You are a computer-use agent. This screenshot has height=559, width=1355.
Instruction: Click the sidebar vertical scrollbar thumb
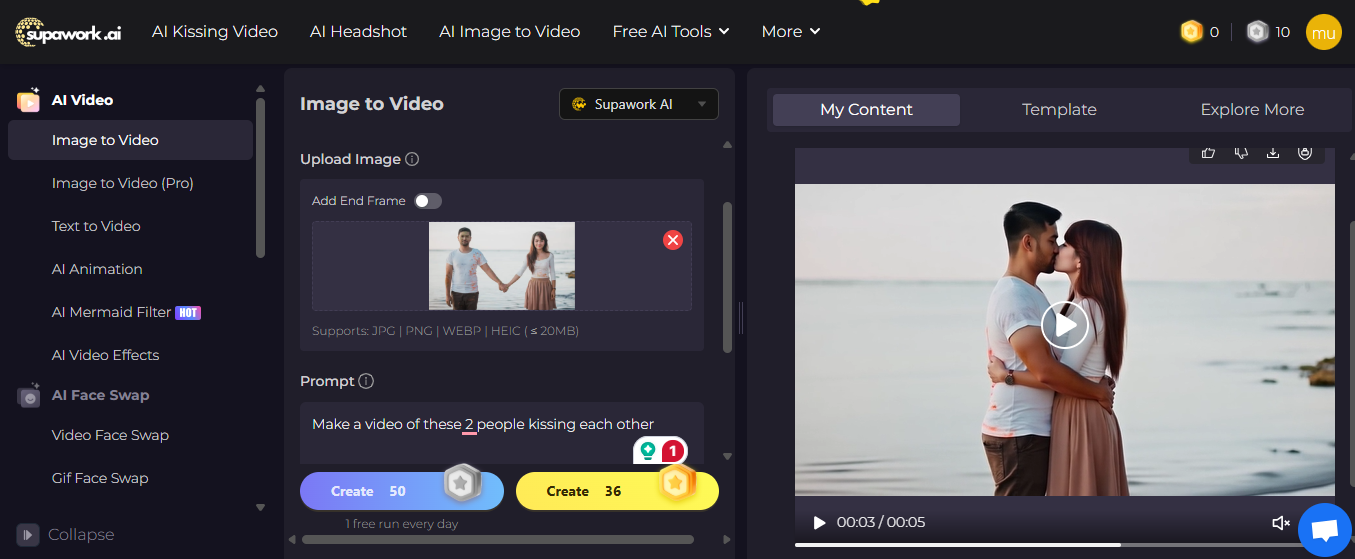[x=261, y=178]
